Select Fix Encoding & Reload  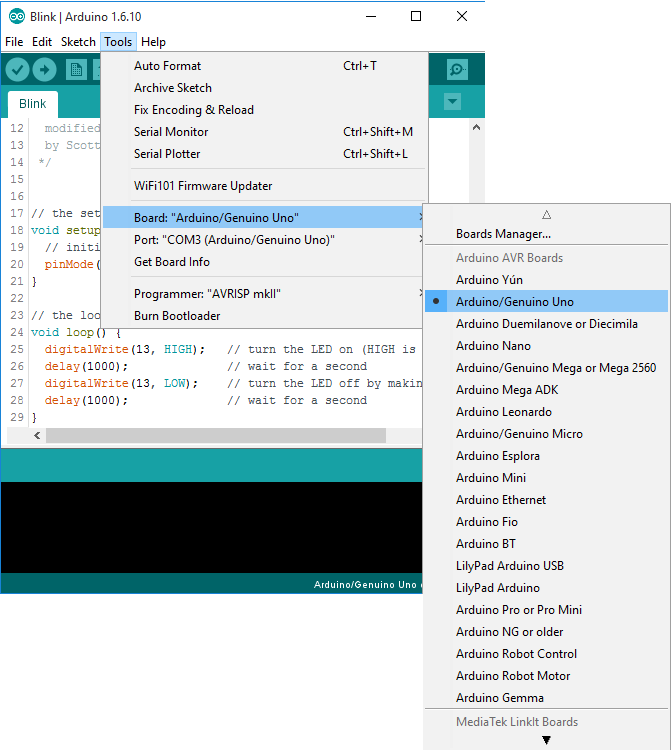click(x=263, y=110)
